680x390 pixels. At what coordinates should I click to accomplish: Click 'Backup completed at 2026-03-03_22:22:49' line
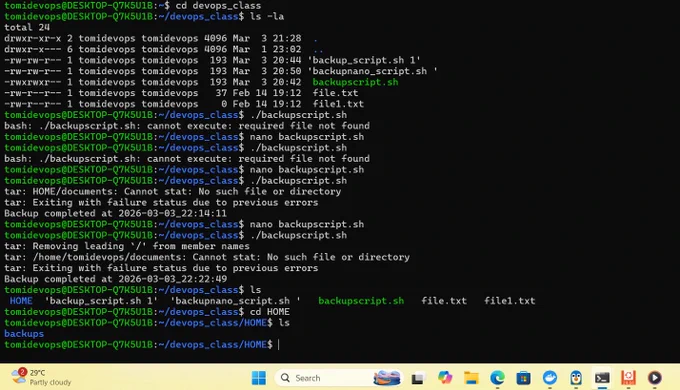coord(115,279)
